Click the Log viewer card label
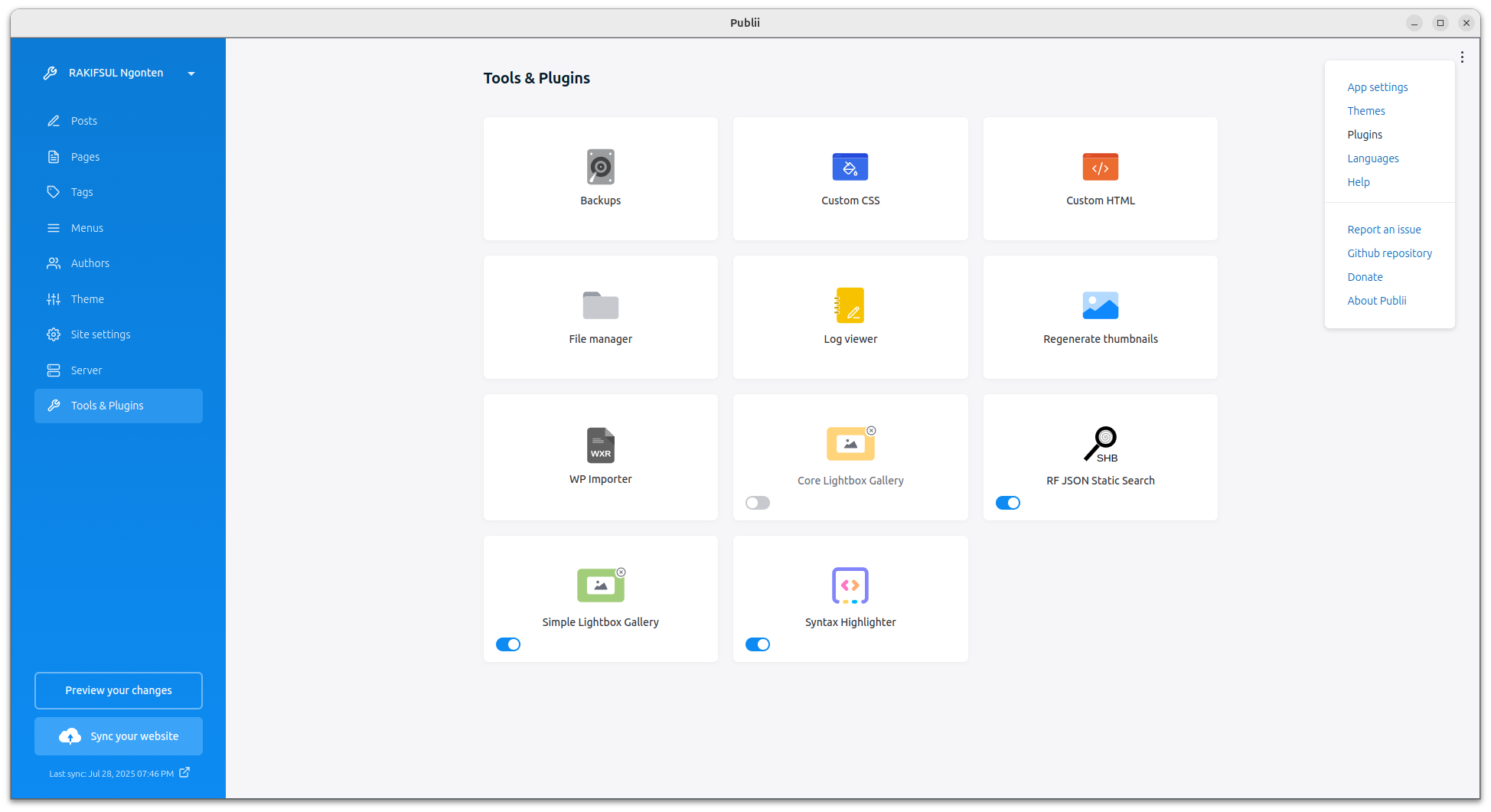1491x812 pixels. 850,339
